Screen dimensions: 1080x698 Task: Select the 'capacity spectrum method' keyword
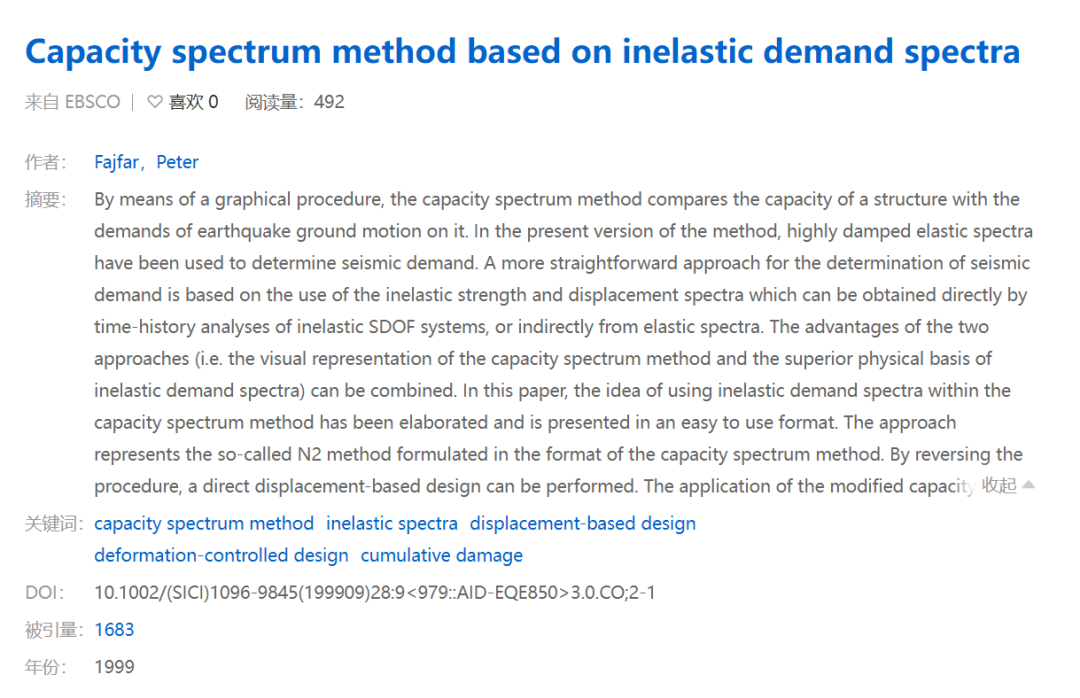point(204,524)
